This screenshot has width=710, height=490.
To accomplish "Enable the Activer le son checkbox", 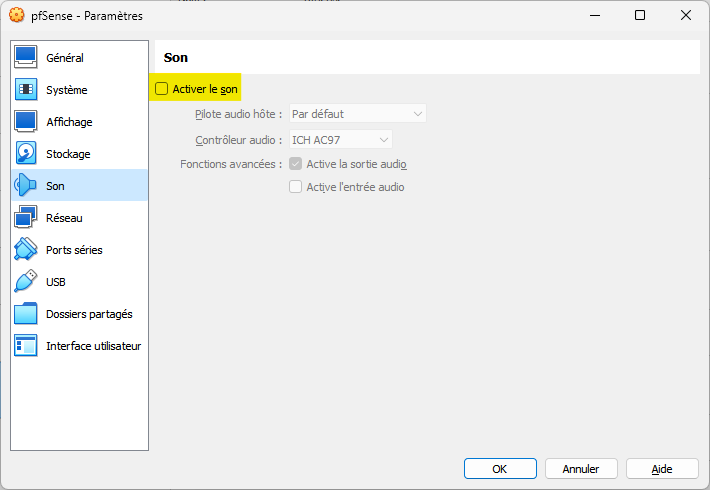I will click(162, 88).
